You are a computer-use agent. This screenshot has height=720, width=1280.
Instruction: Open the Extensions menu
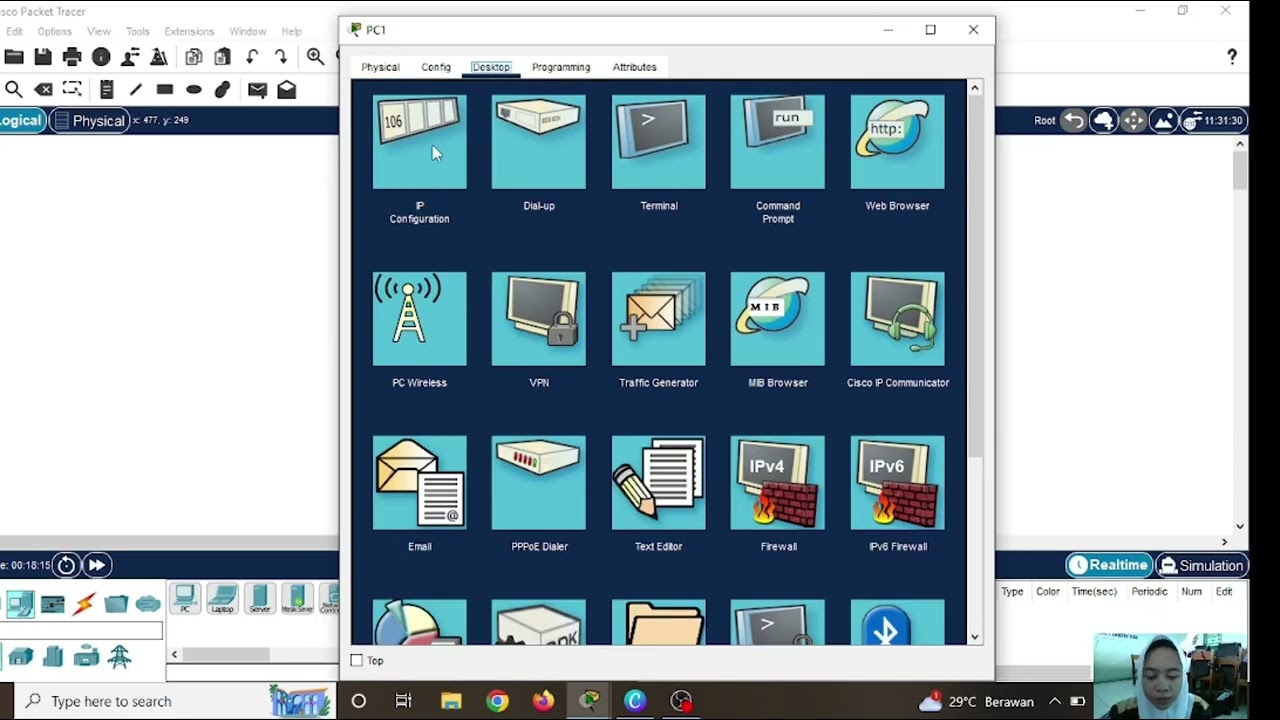tap(189, 31)
